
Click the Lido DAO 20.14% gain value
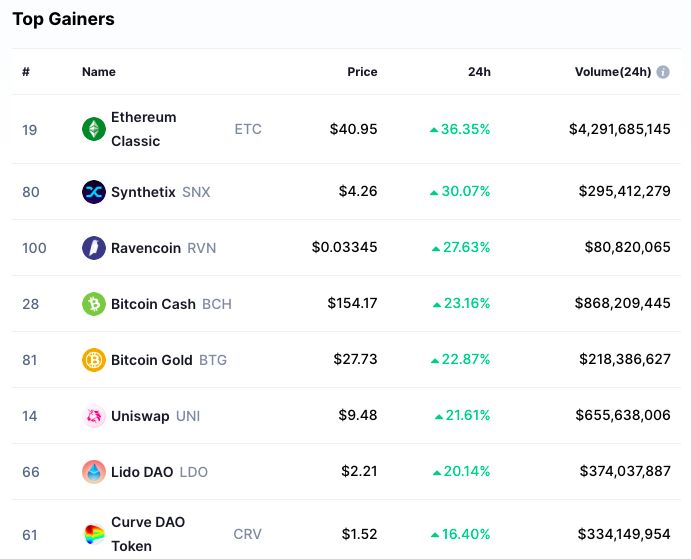coord(462,472)
